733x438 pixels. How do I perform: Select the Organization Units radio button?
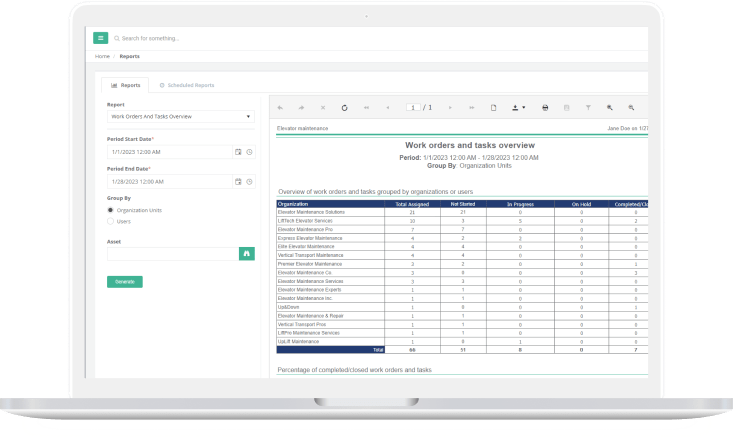pyautogui.click(x=110, y=211)
